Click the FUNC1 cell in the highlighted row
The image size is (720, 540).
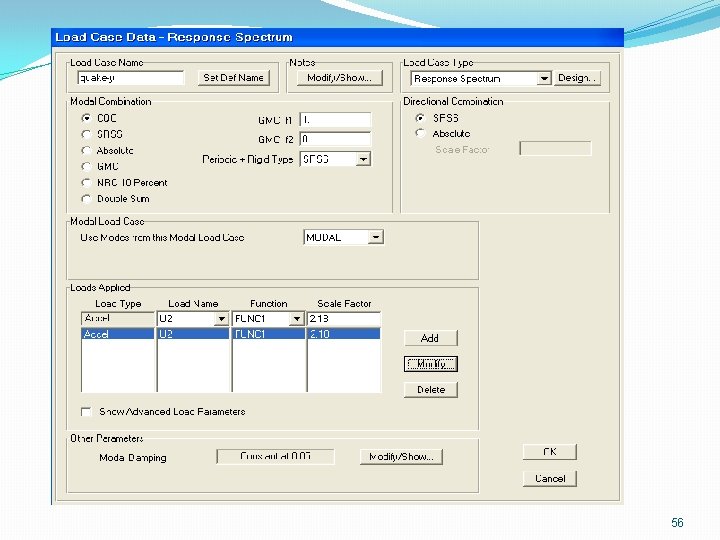pyautogui.click(x=269, y=334)
